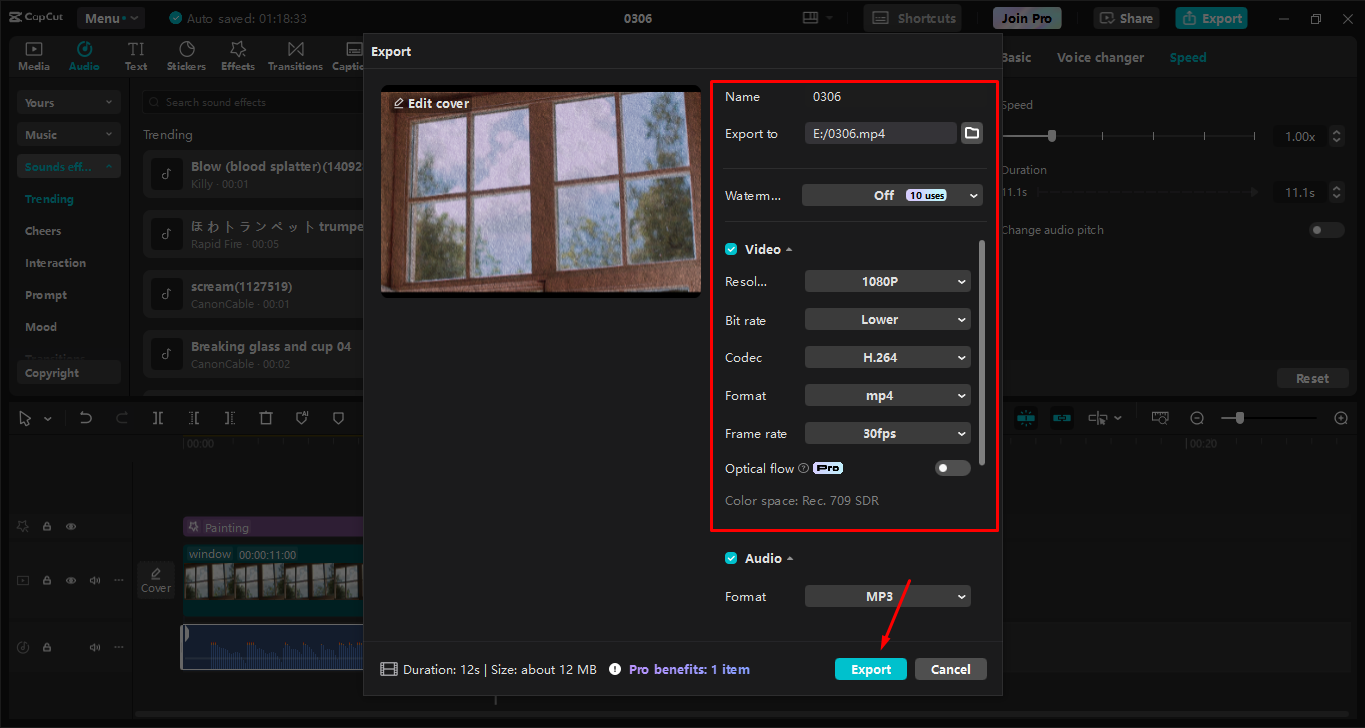Open the folder browser for export location
This screenshot has width=1365, height=728.
(x=971, y=132)
